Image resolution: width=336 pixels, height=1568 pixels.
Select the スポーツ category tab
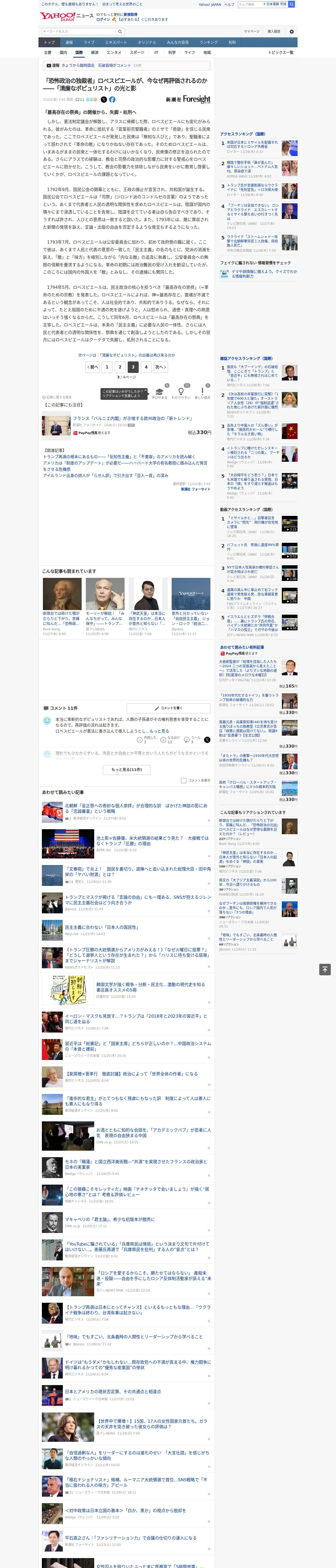point(137,52)
